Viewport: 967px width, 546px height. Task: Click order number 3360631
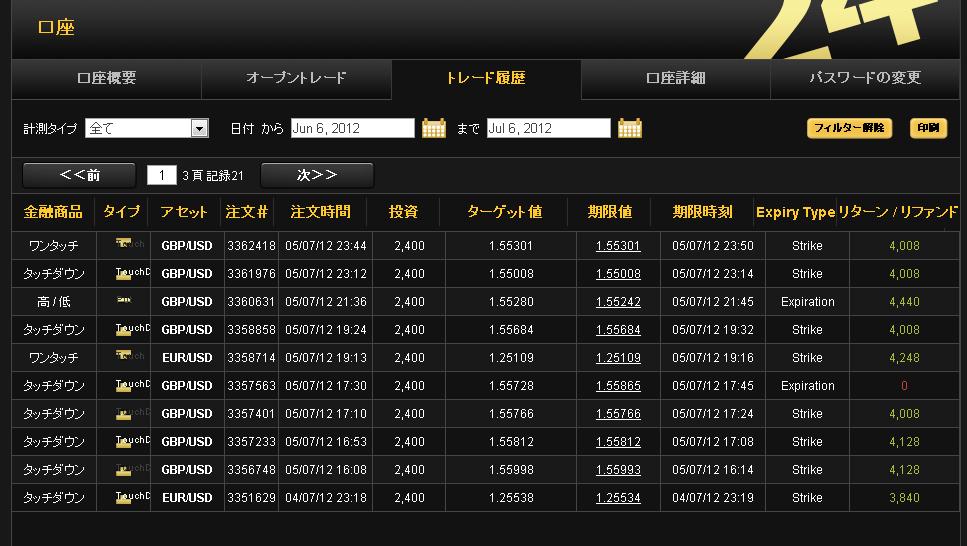(x=252, y=302)
